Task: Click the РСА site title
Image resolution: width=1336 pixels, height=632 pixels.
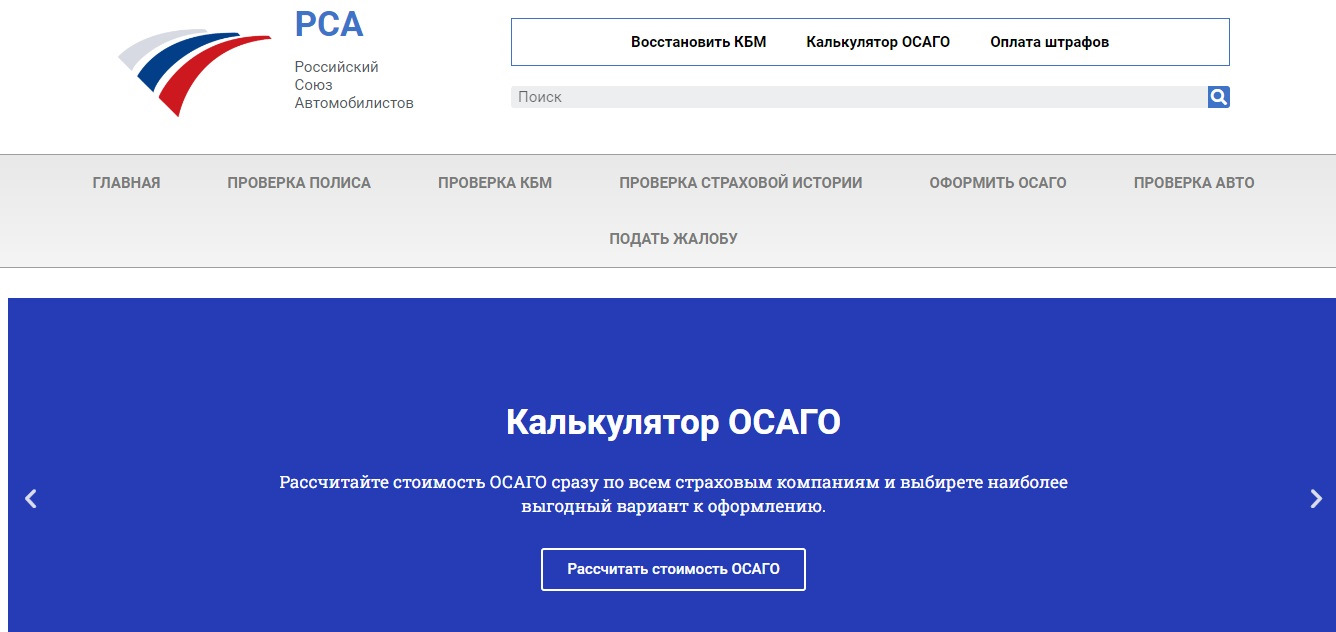Action: tap(329, 24)
